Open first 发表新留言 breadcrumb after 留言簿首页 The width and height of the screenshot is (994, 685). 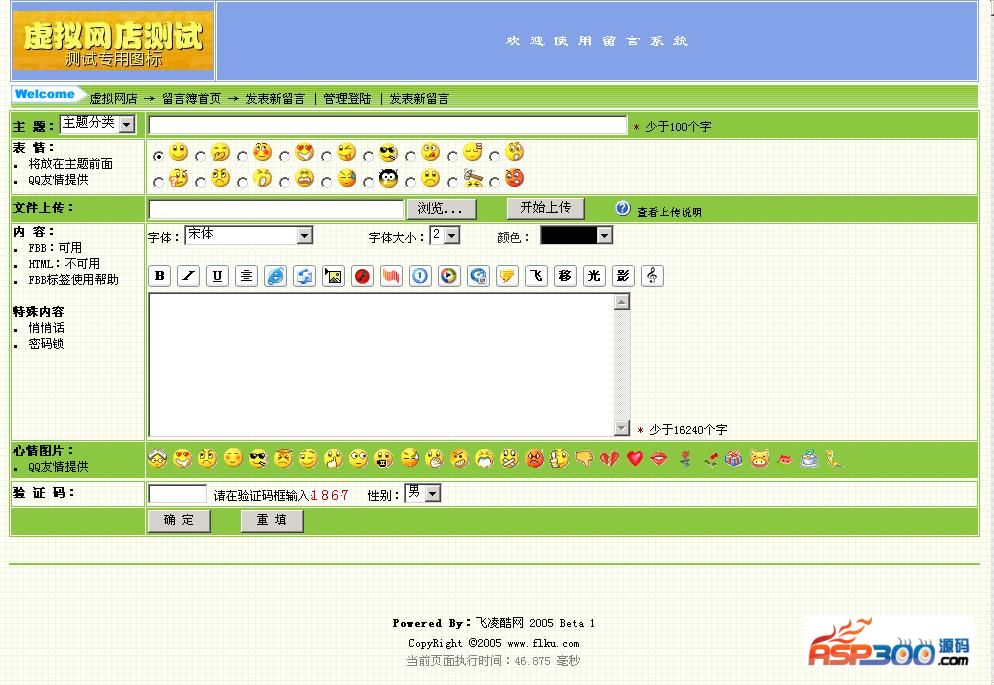(275, 99)
